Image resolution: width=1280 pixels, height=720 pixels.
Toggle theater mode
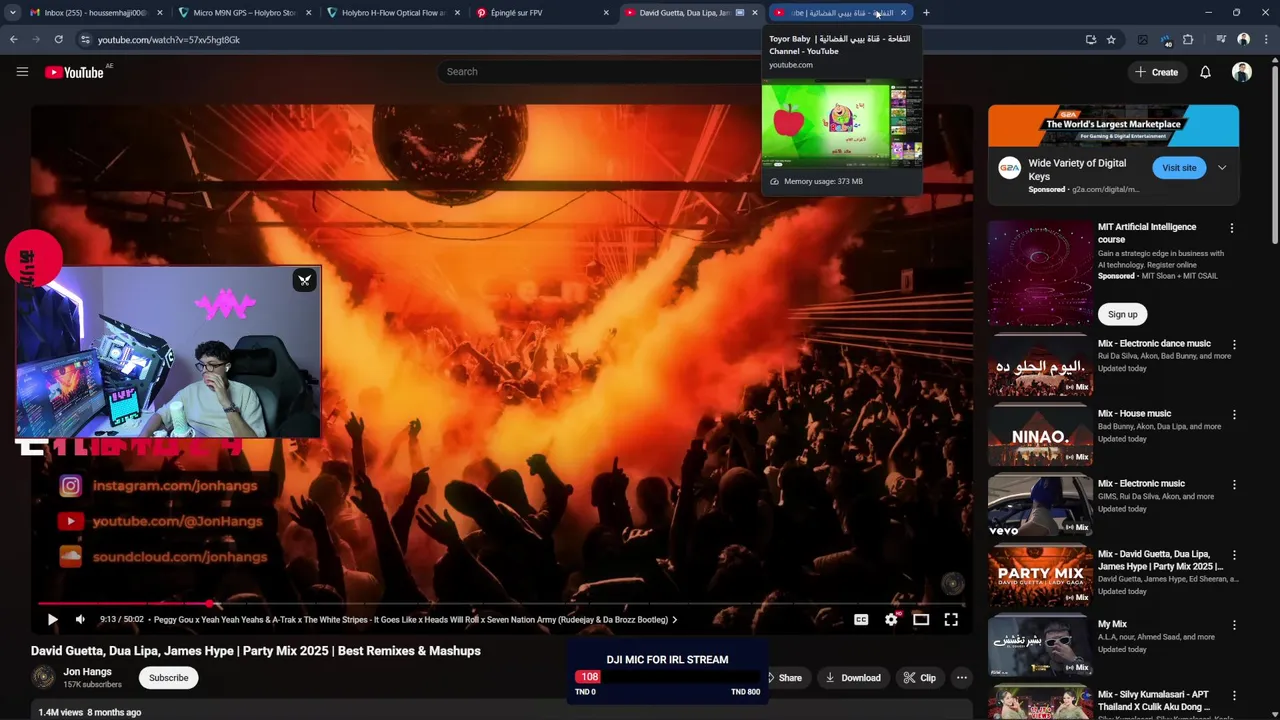coord(921,620)
